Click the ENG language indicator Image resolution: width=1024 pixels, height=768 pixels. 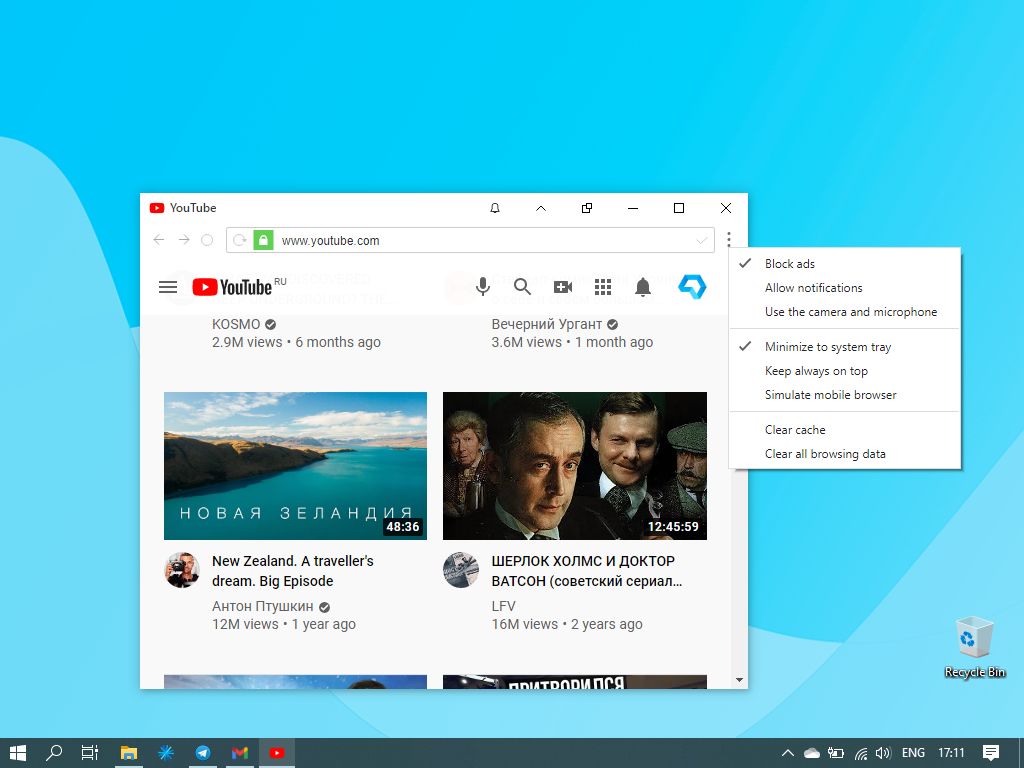(x=913, y=753)
